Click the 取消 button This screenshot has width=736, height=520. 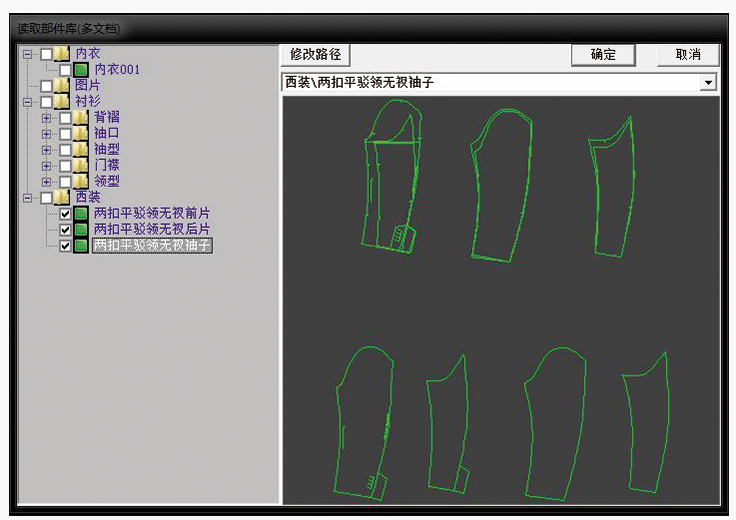point(688,55)
